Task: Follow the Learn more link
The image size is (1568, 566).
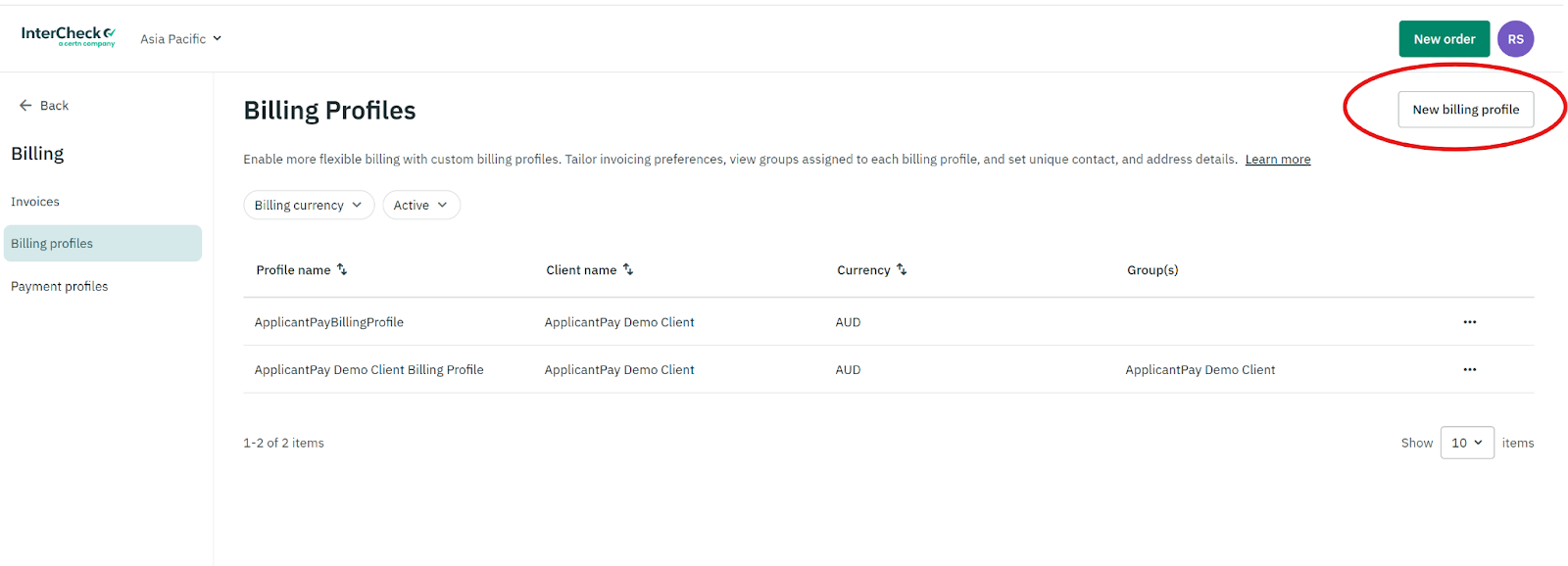Action: click(1278, 160)
